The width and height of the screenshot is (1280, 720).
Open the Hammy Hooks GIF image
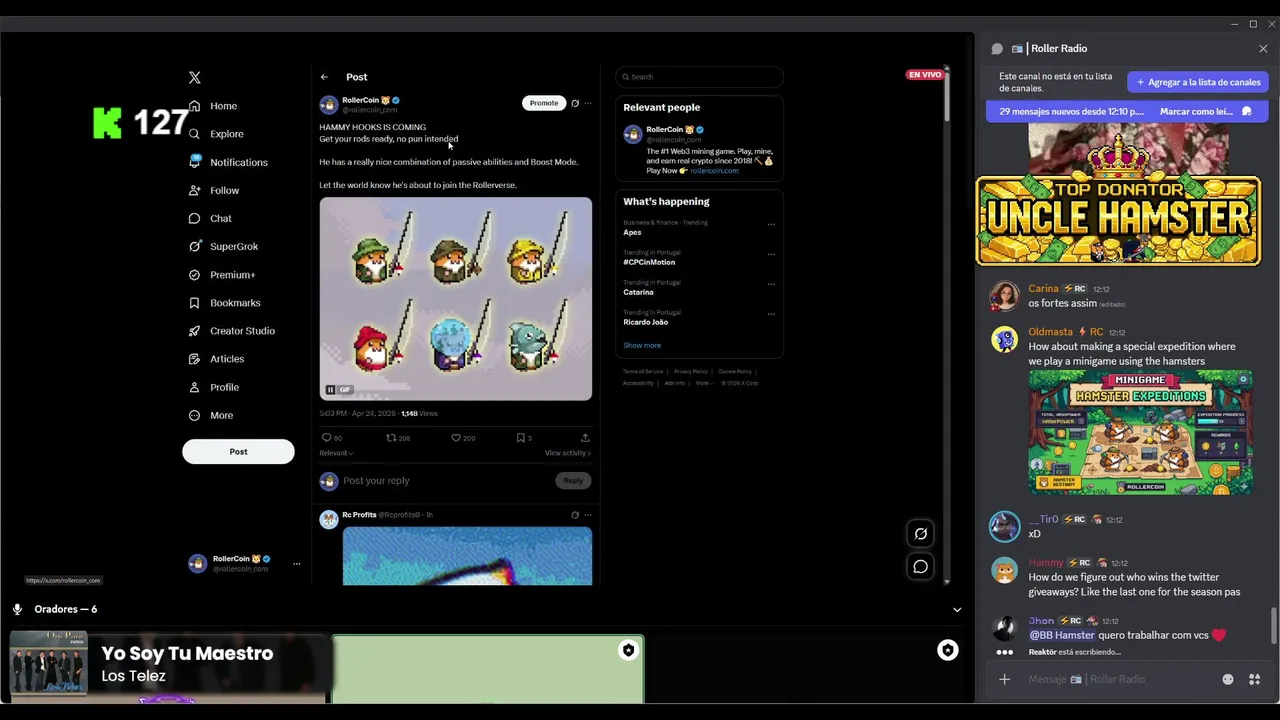tap(456, 299)
